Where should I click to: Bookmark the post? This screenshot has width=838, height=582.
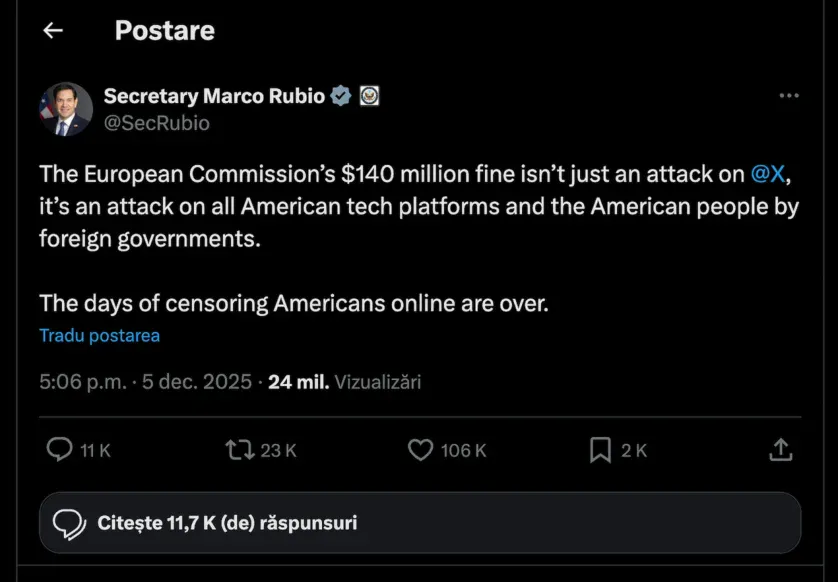600,450
